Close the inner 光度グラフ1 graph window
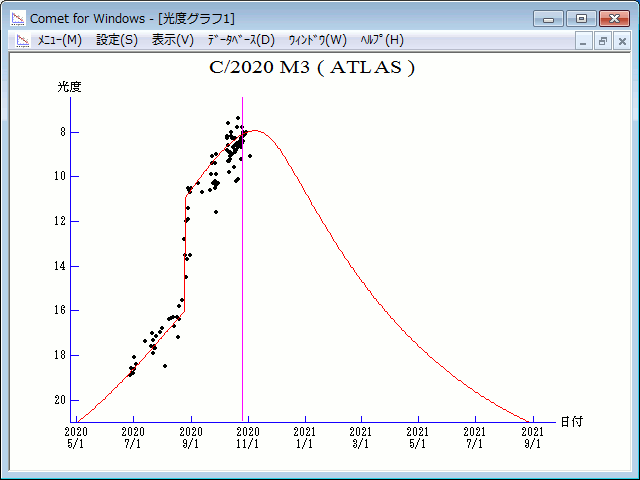 pyautogui.click(x=621, y=41)
